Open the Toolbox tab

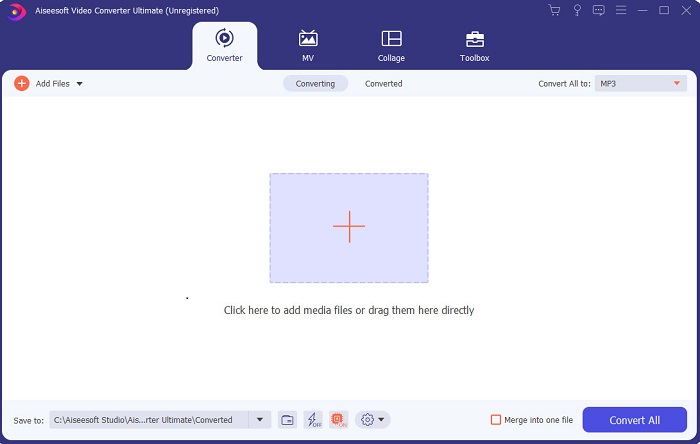tap(475, 46)
